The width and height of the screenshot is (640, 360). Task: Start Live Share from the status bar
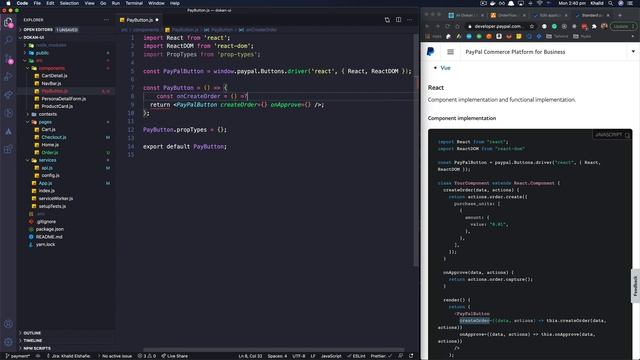pyautogui.click(x=175, y=356)
